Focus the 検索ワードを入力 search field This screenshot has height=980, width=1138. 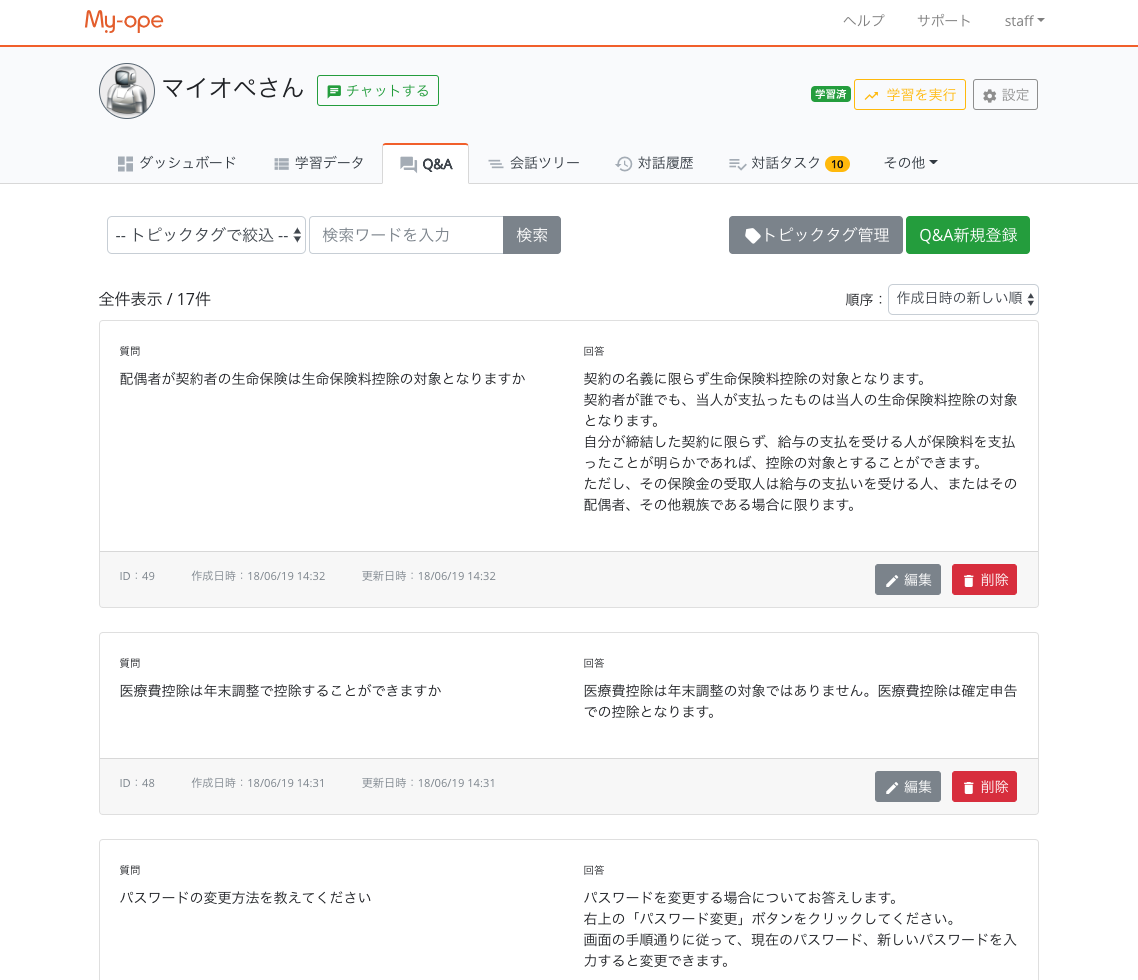pyautogui.click(x=406, y=235)
